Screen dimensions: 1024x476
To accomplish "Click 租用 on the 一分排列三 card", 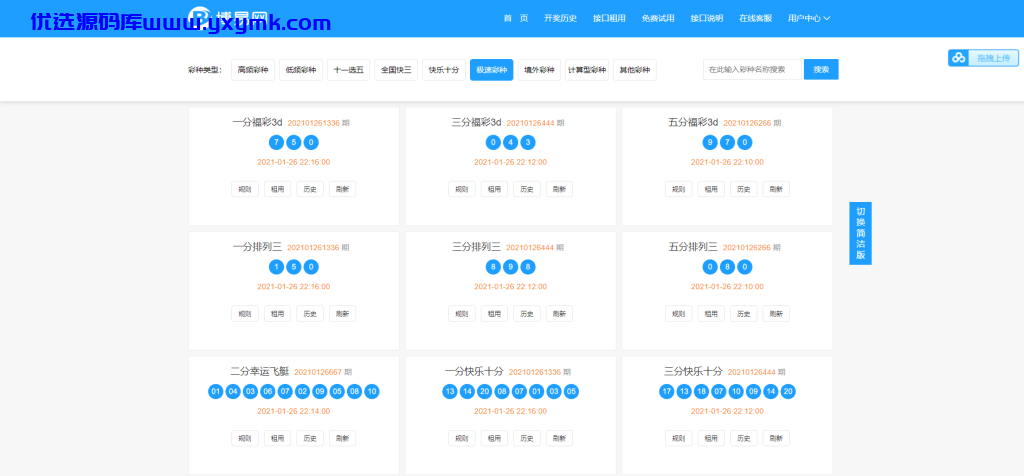I will (x=278, y=313).
